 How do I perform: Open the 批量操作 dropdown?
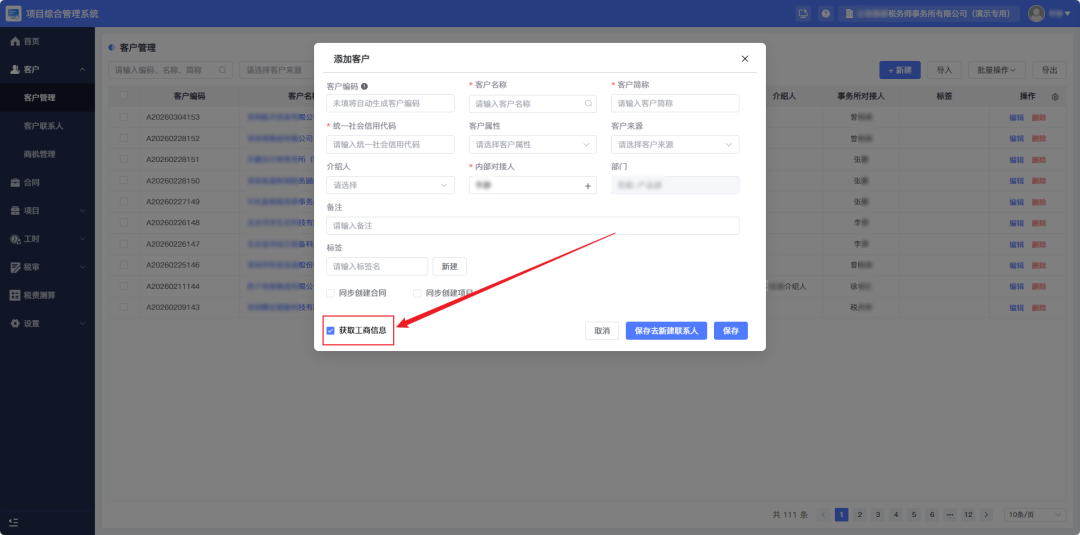point(997,70)
